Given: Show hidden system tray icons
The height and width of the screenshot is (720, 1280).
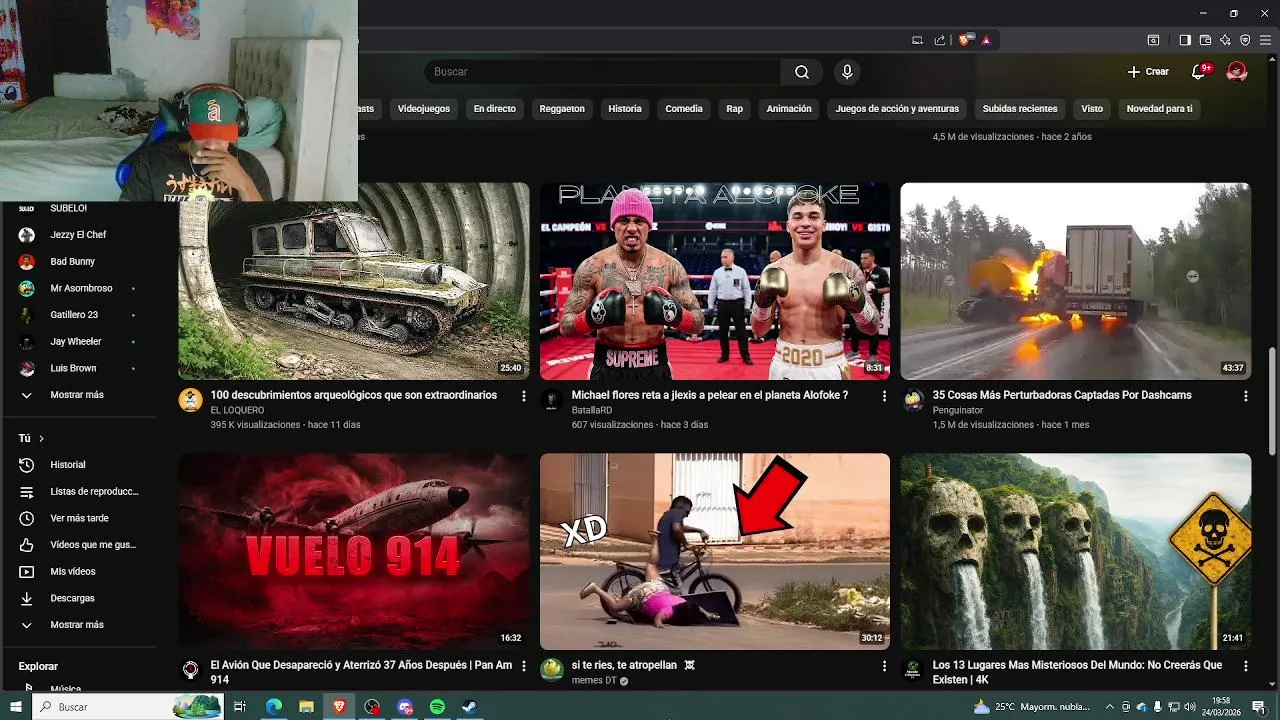Looking at the screenshot, I should tap(1109, 707).
